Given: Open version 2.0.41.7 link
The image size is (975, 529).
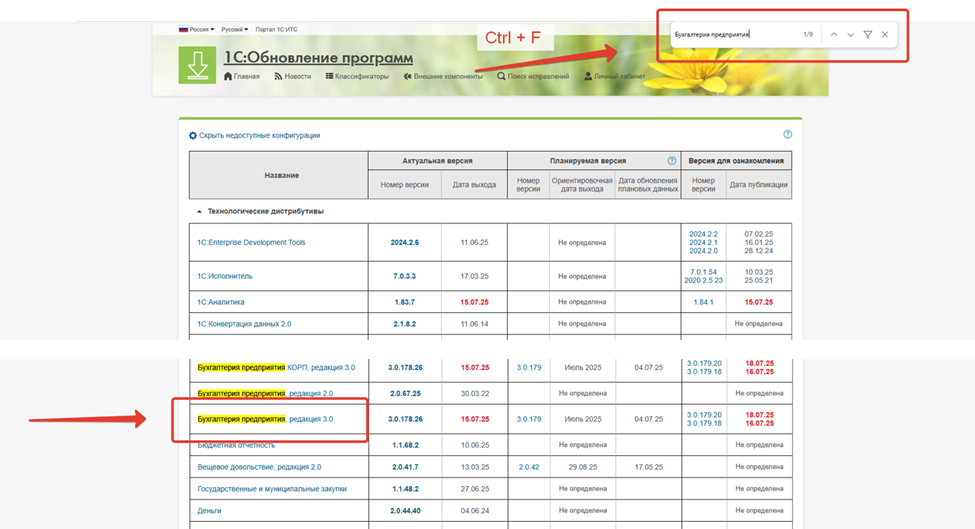Looking at the screenshot, I should click(x=405, y=467).
